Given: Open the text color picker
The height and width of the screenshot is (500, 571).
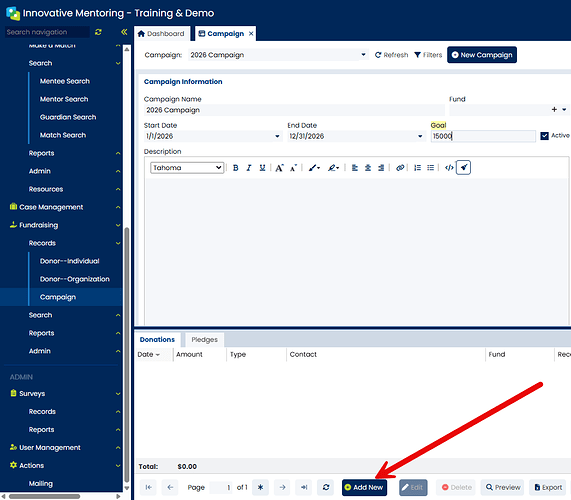Looking at the screenshot, I should tap(314, 168).
